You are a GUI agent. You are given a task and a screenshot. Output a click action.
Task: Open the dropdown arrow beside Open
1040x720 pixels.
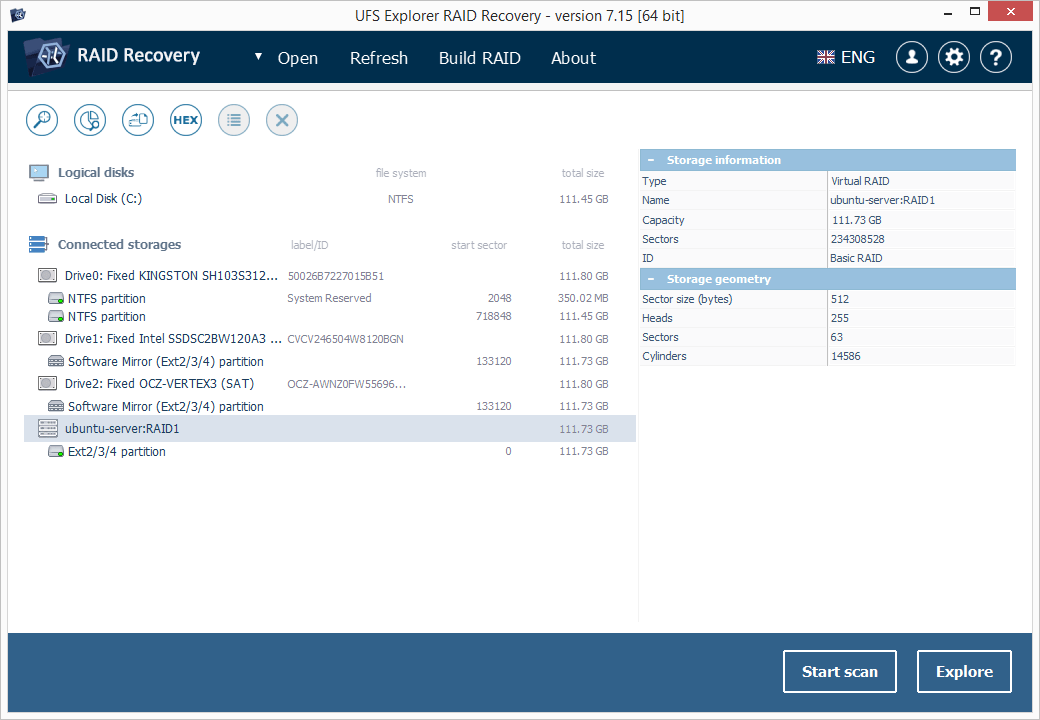[259, 57]
